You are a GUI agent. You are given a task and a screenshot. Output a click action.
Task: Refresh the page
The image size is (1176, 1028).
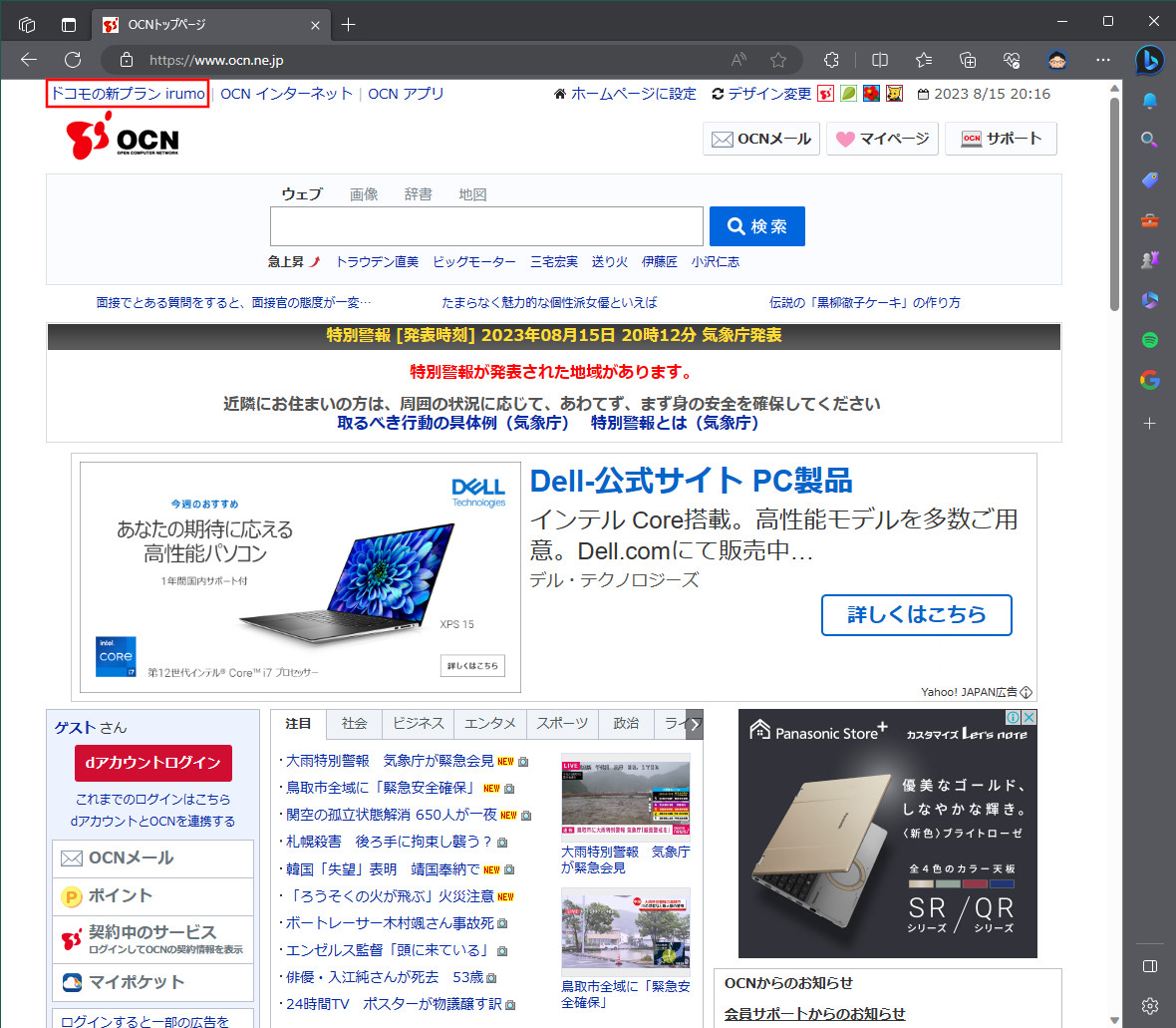[73, 60]
